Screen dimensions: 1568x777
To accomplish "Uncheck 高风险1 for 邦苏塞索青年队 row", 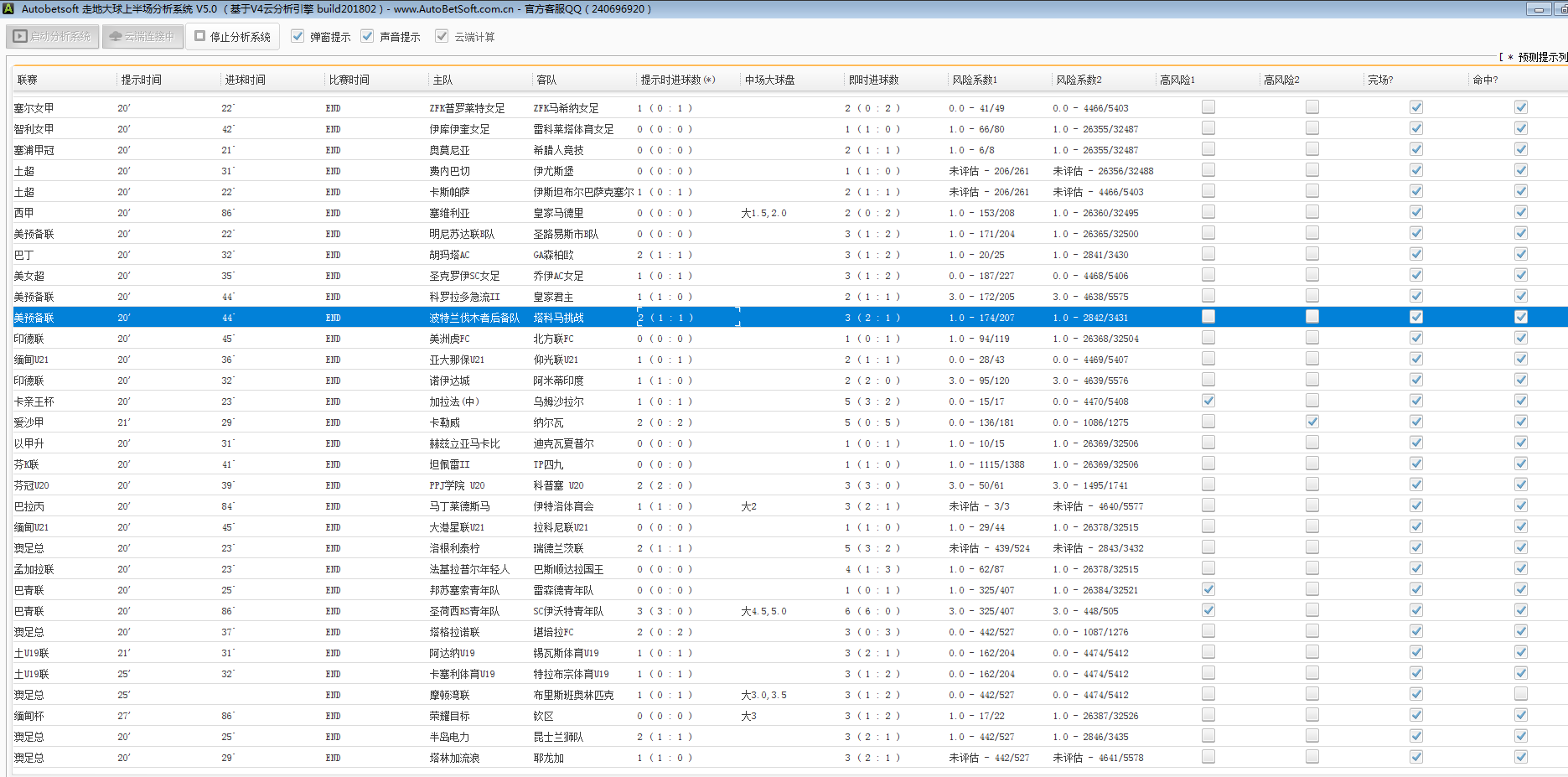I will pos(1208,589).
